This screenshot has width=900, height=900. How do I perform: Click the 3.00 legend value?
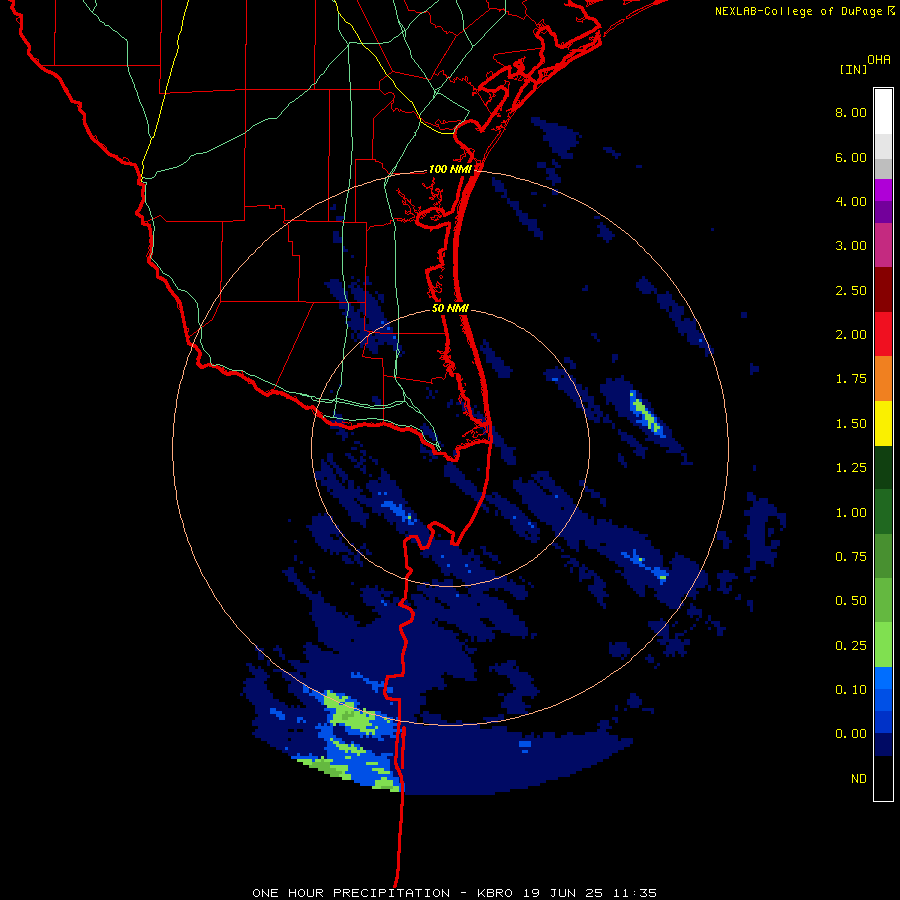pos(851,246)
